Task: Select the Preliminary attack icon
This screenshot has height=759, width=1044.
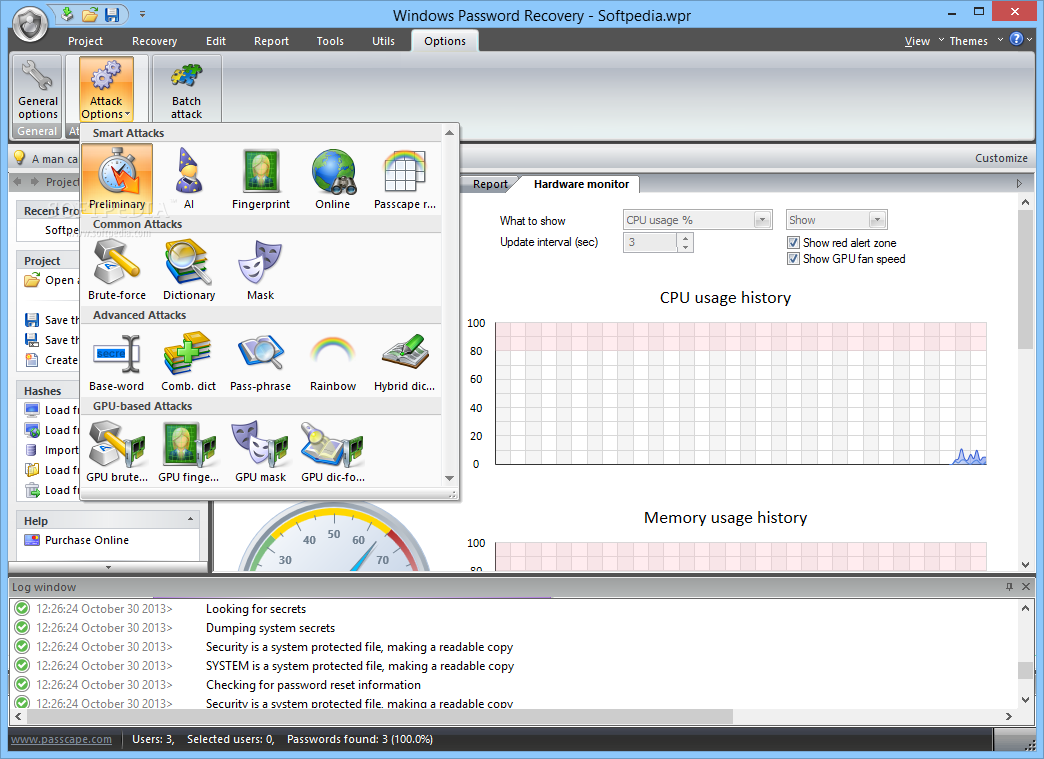Action: 117,178
